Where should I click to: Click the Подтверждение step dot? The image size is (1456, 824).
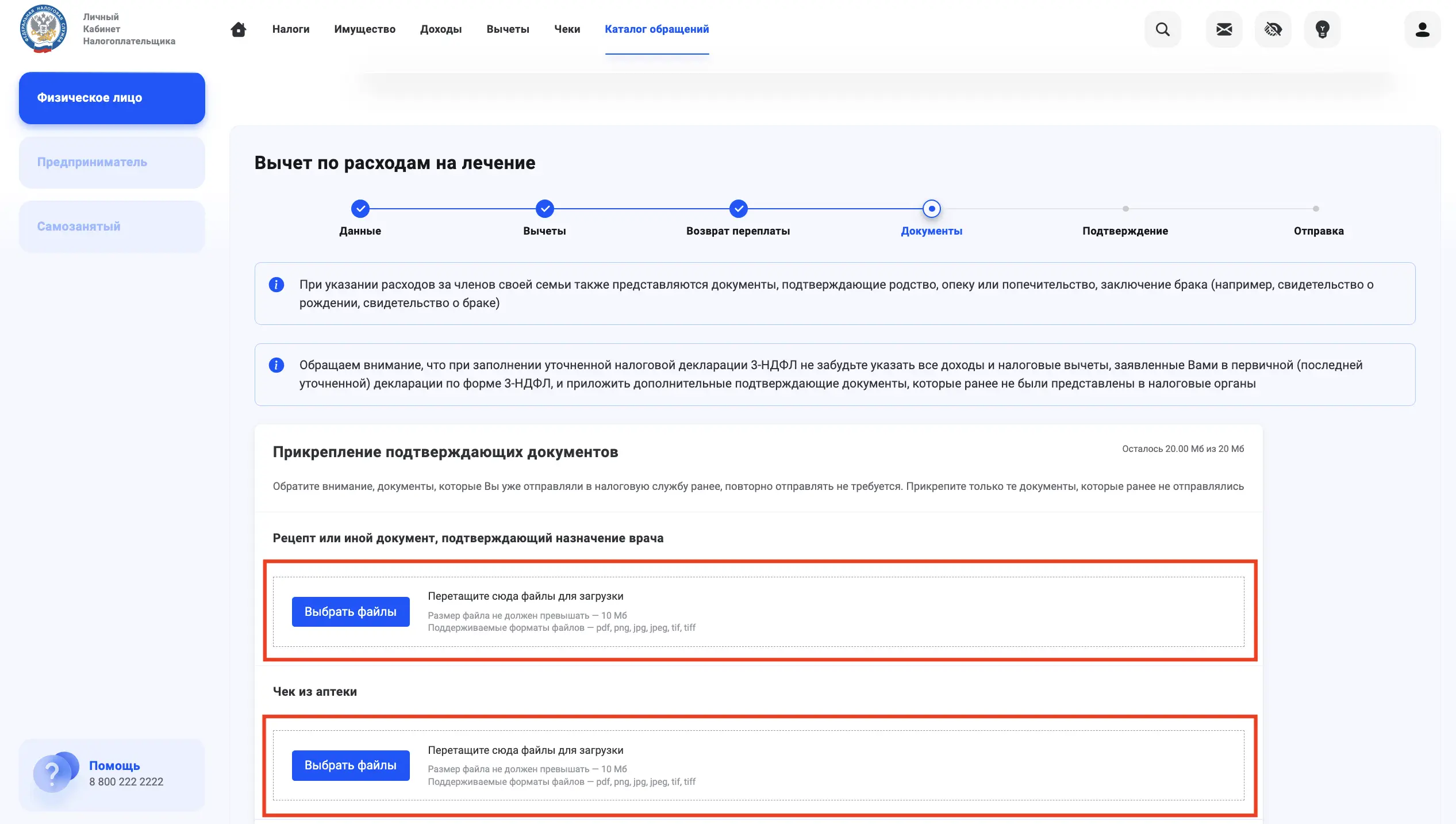pos(1125,209)
